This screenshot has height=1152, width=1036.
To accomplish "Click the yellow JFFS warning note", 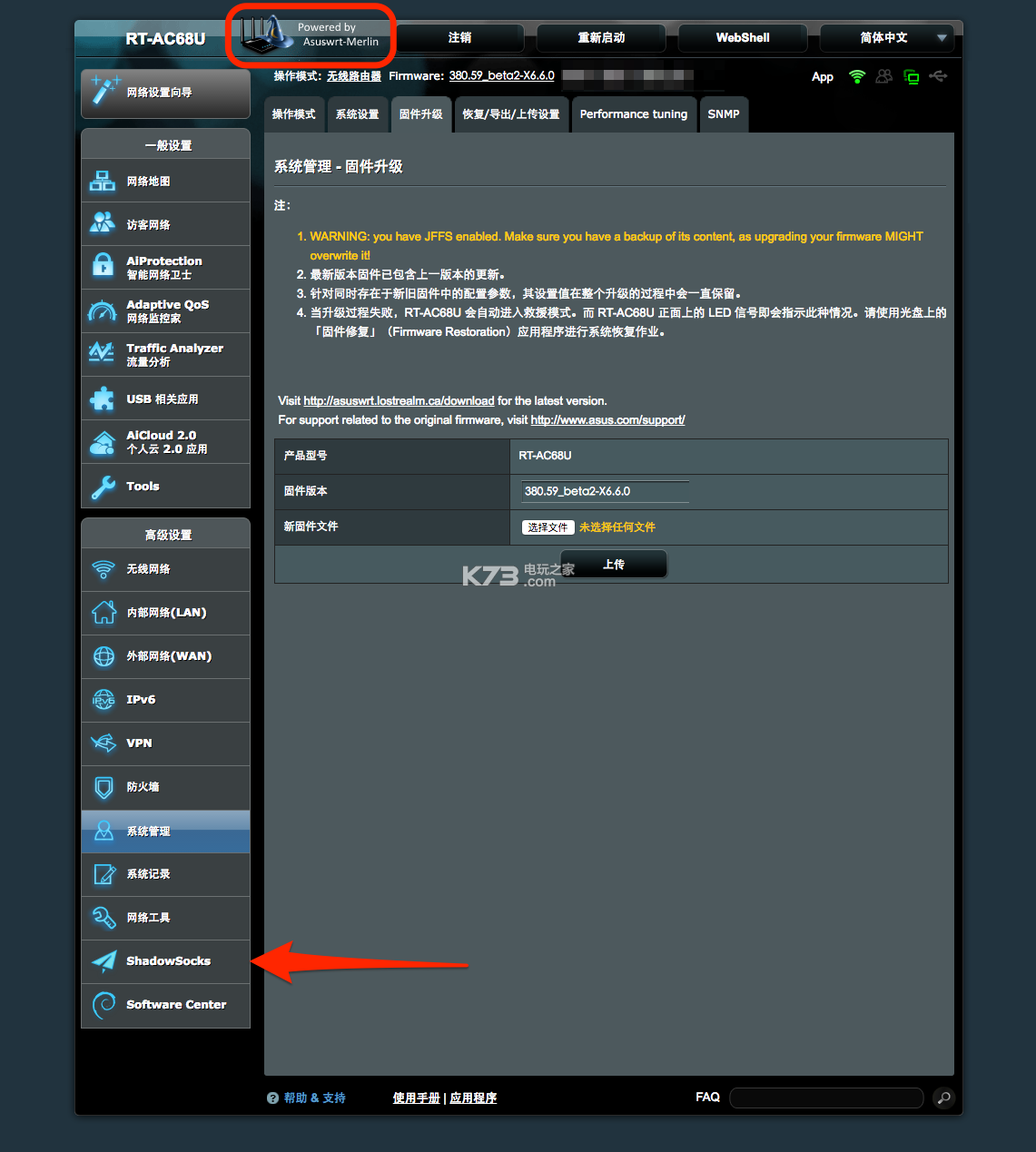I will 617,246.
